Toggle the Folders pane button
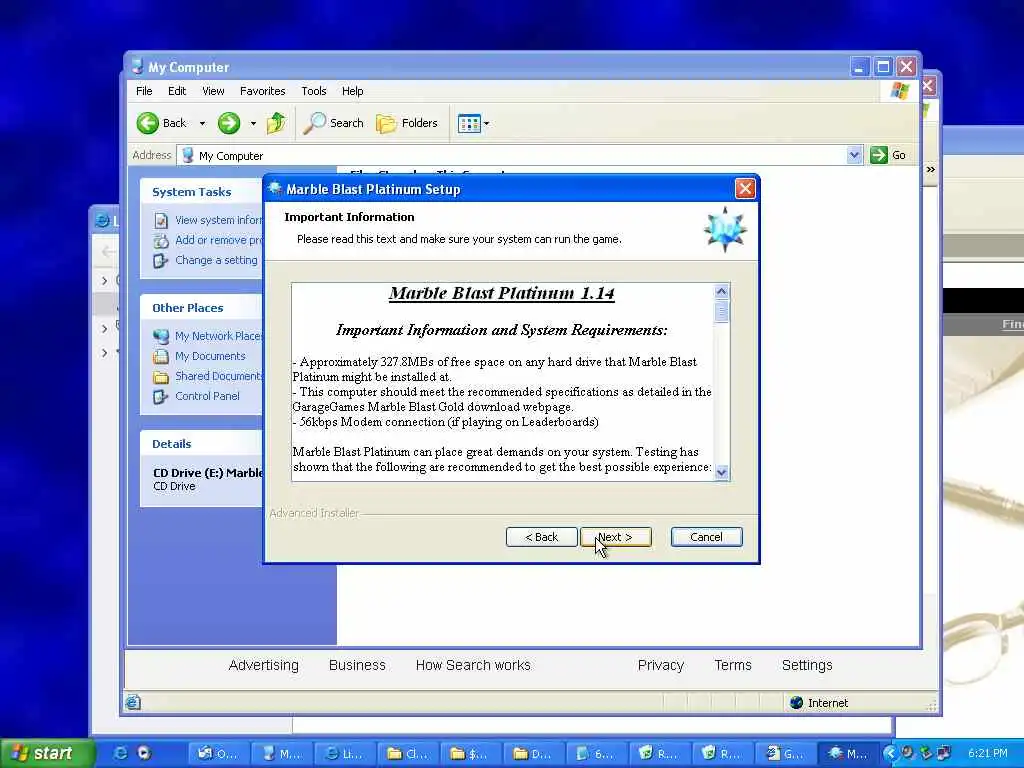 (407, 123)
